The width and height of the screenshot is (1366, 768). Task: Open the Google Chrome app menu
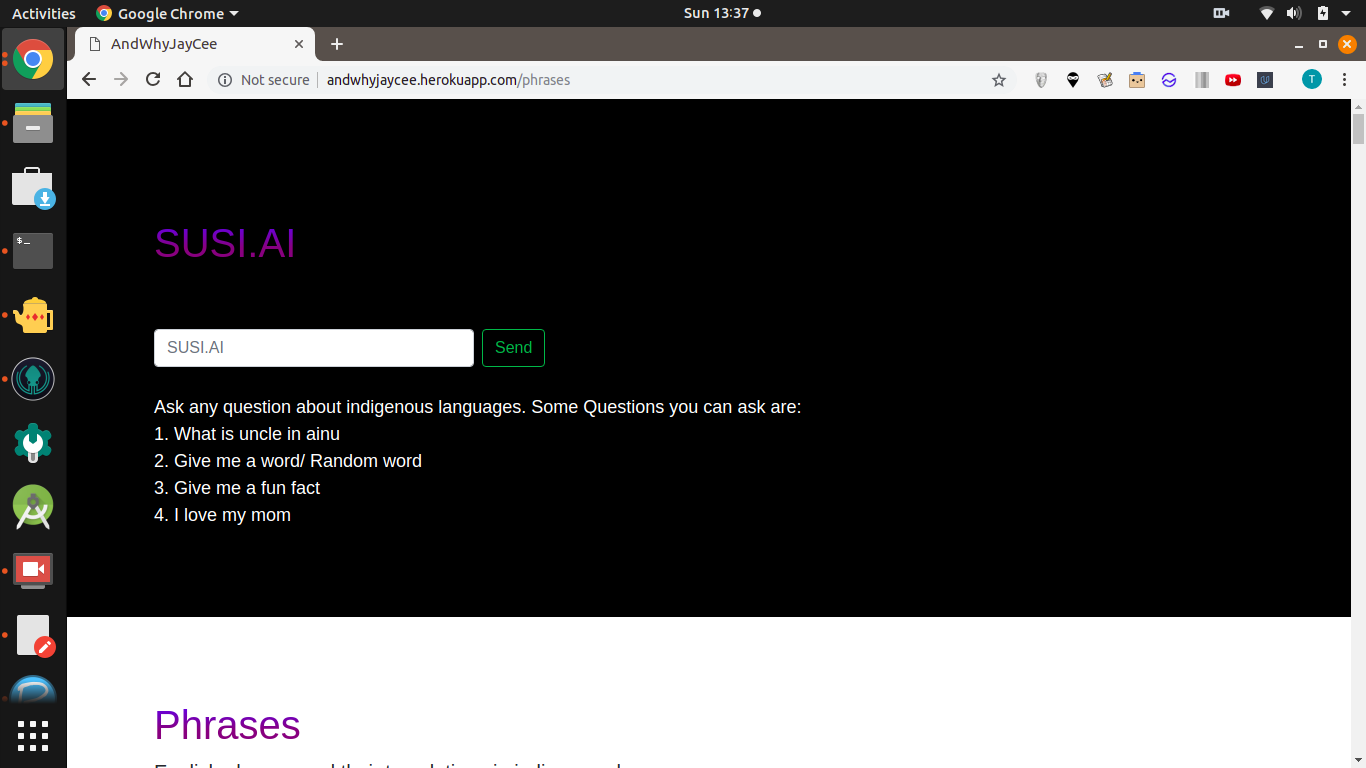point(167,13)
